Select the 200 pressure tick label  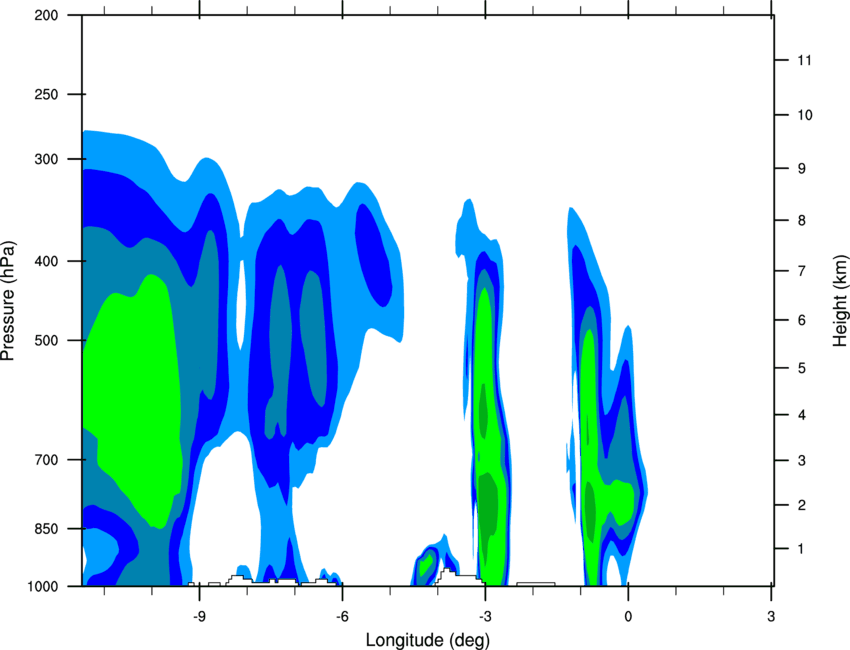[x=46, y=15]
